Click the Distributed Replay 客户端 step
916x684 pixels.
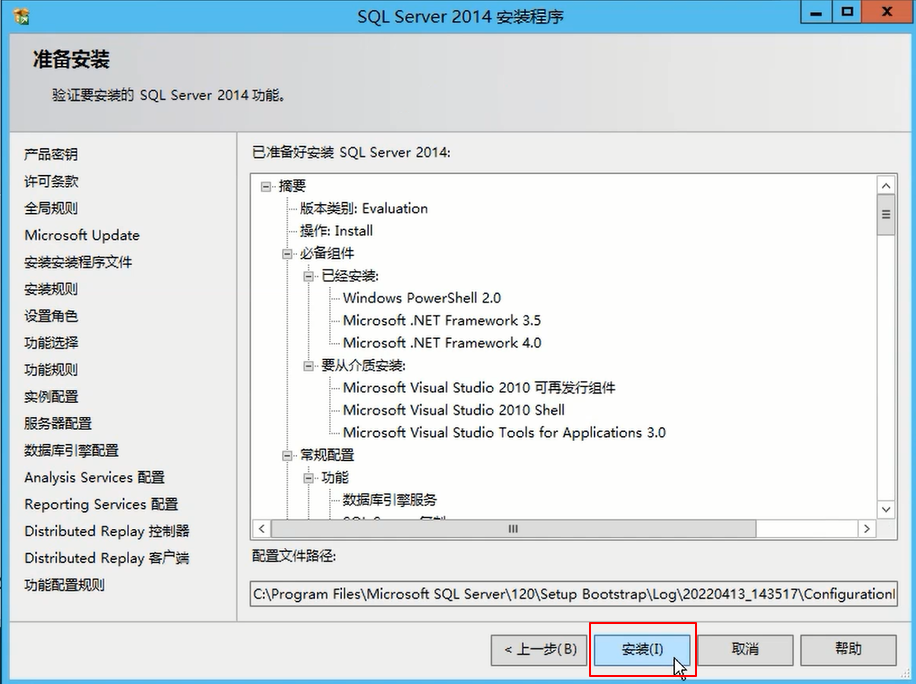point(107,558)
